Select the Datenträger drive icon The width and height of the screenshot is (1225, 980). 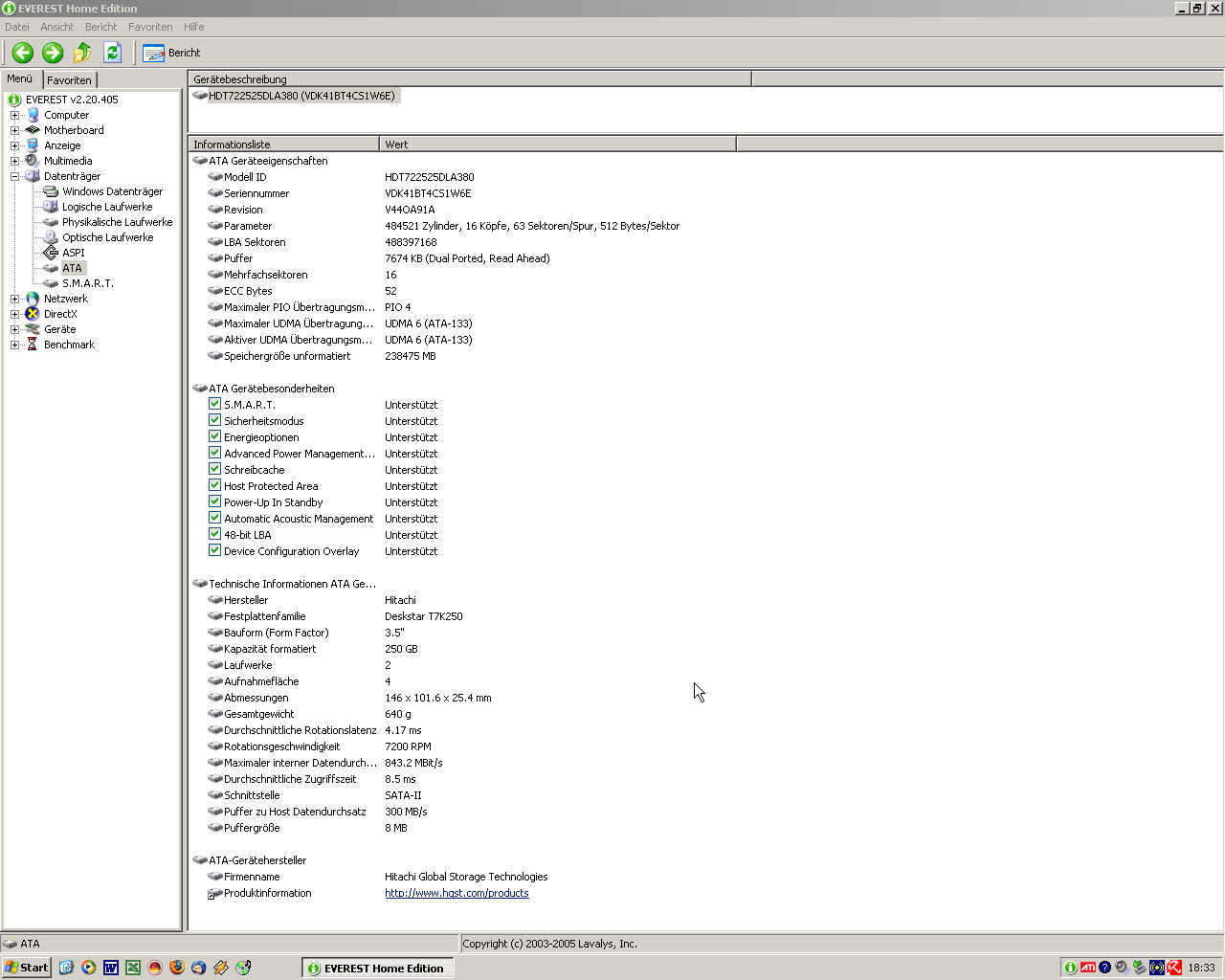tap(33, 176)
